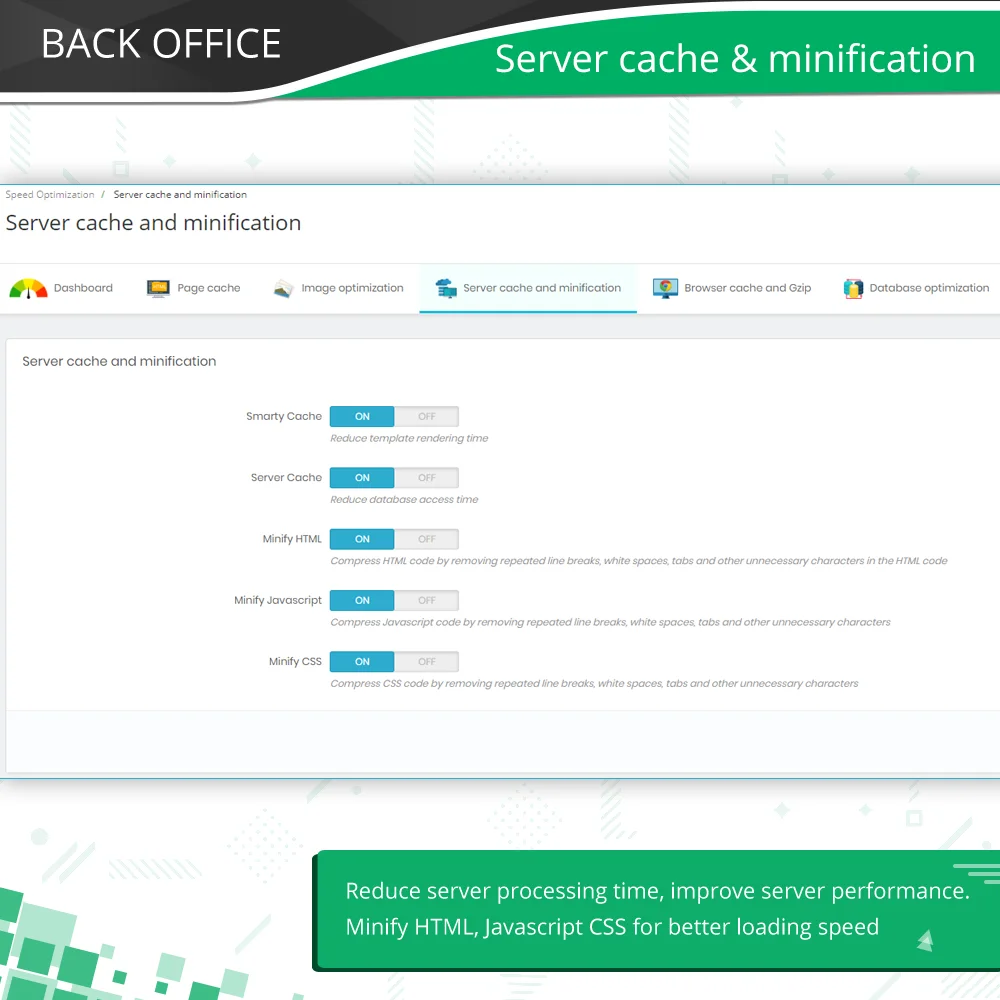
Task: Switch to the Image optimization tab
Action: pyautogui.click(x=352, y=288)
